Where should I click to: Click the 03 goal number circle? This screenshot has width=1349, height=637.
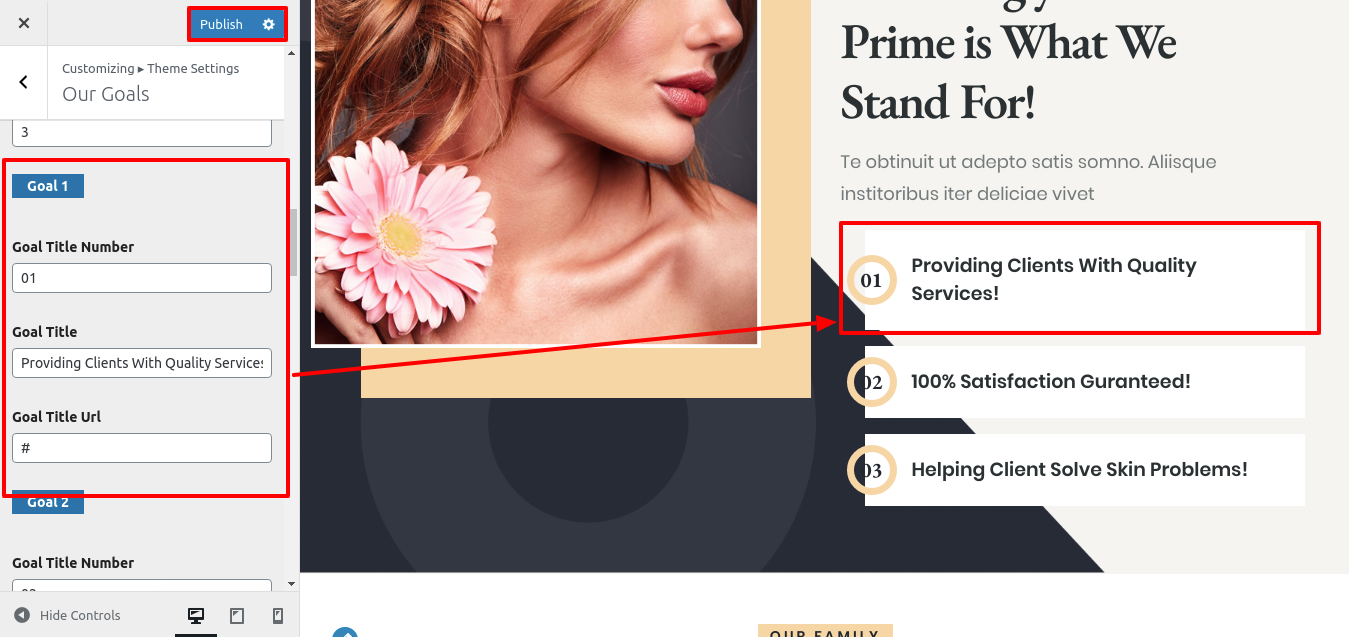click(x=871, y=470)
